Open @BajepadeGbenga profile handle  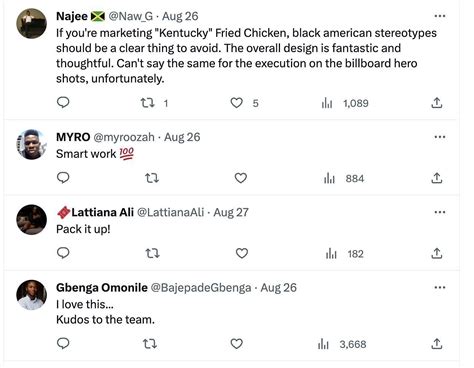[201, 288]
